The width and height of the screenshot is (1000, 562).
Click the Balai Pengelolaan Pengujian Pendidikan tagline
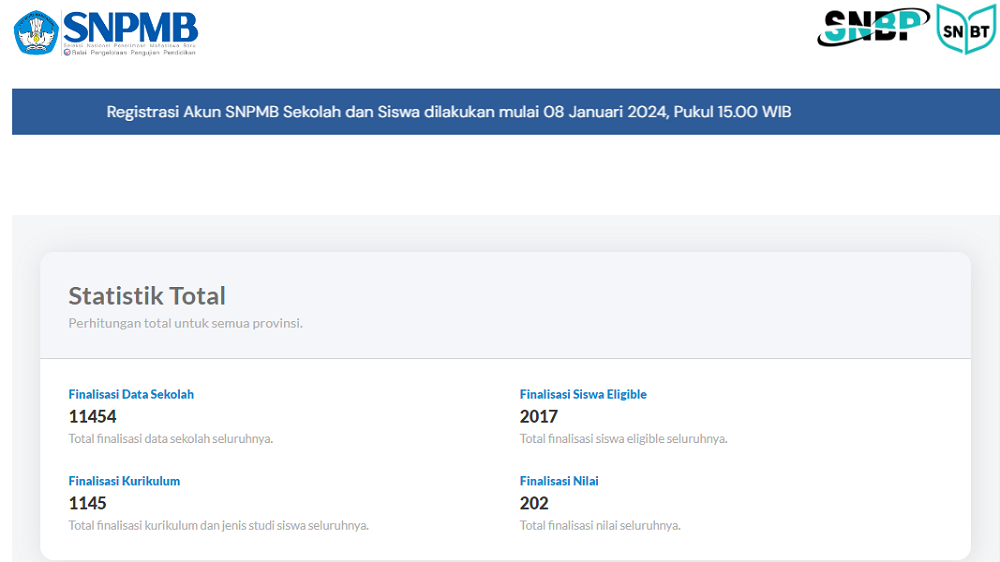coord(132,52)
